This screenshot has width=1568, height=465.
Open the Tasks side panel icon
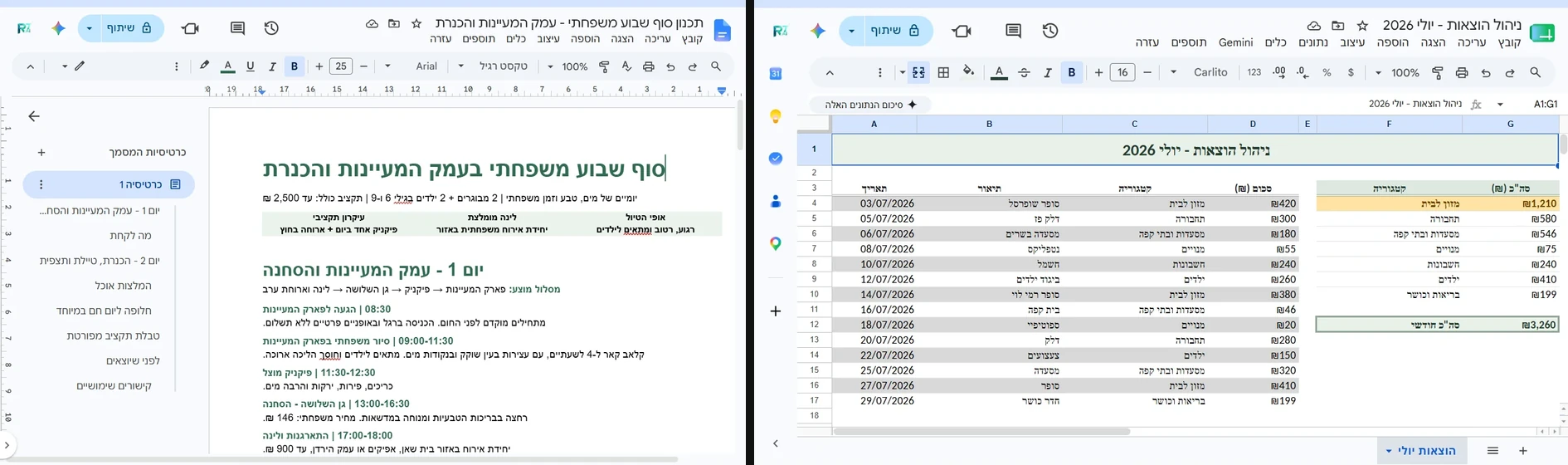click(776, 159)
